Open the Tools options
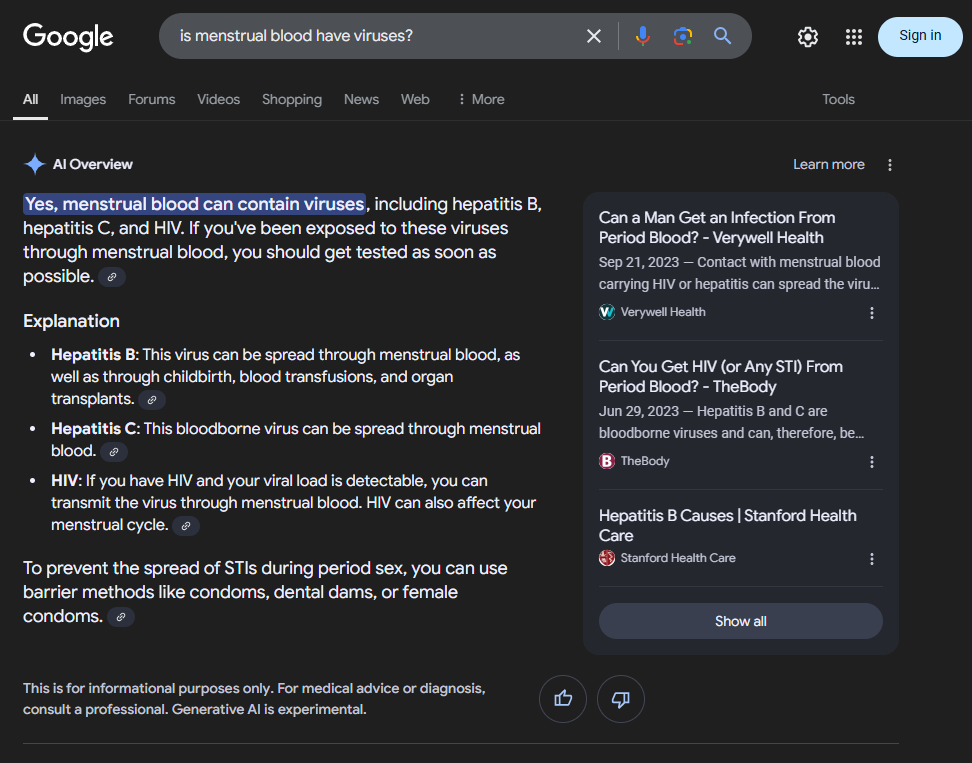The width and height of the screenshot is (972, 763). [x=838, y=99]
